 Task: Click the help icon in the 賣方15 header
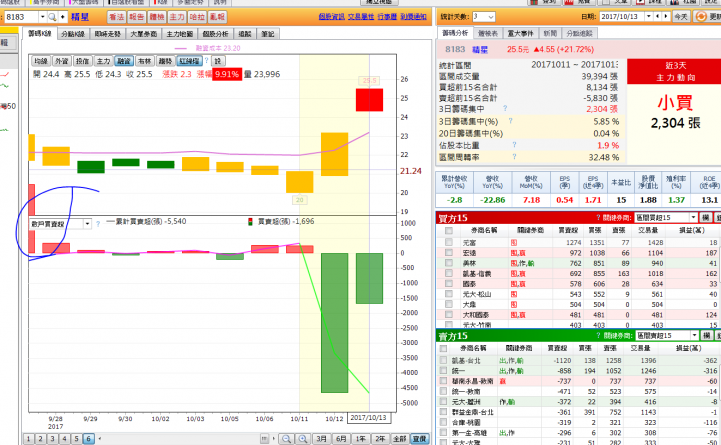click(598, 336)
